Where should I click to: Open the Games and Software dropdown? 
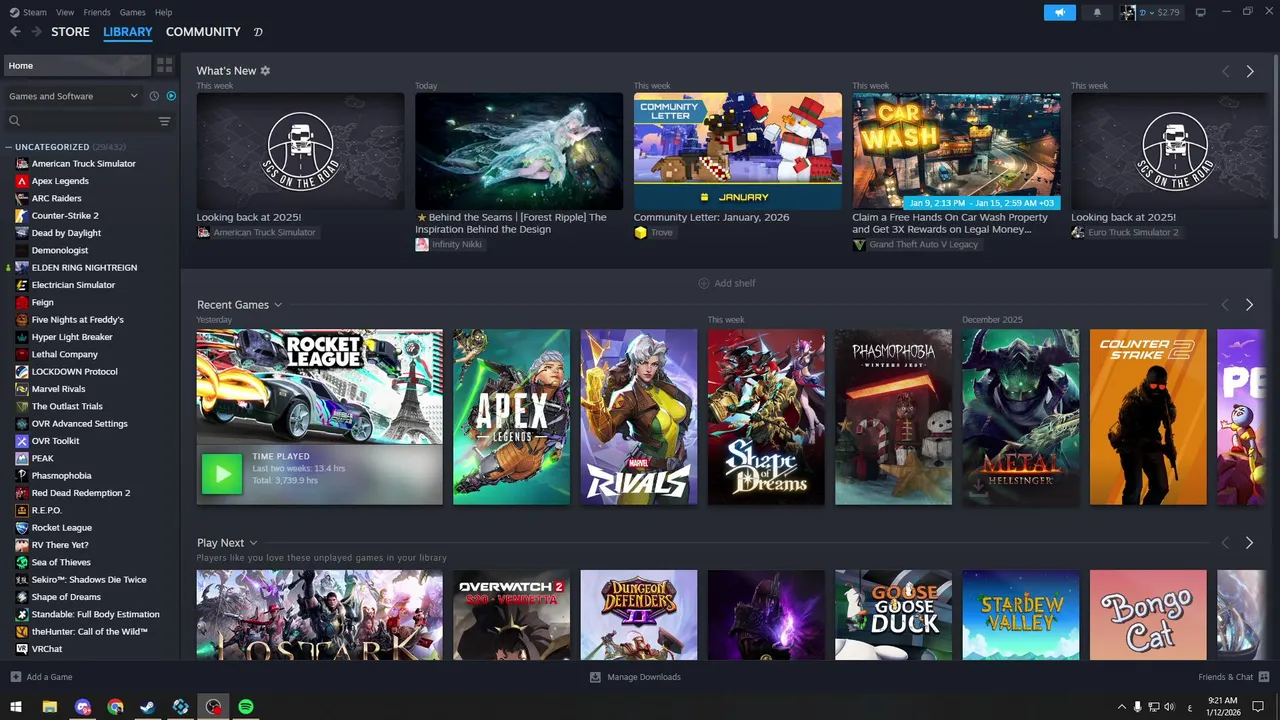[x=74, y=96]
